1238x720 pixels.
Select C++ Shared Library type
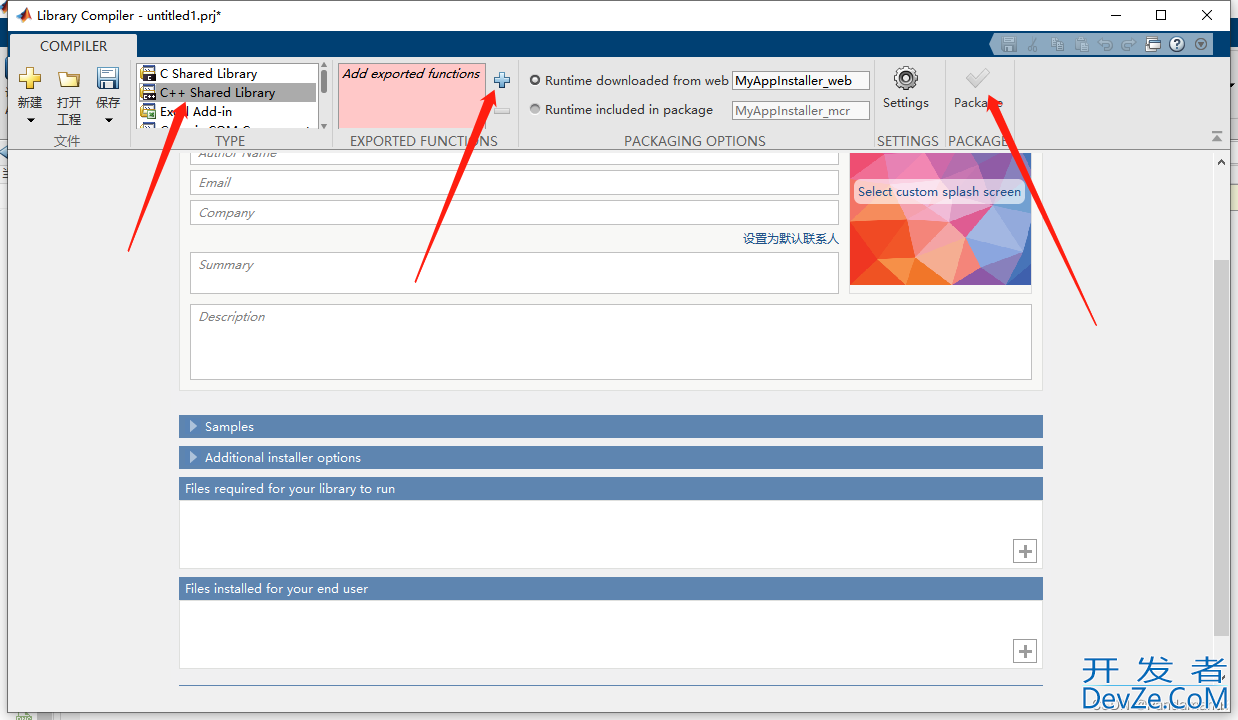[x=227, y=92]
